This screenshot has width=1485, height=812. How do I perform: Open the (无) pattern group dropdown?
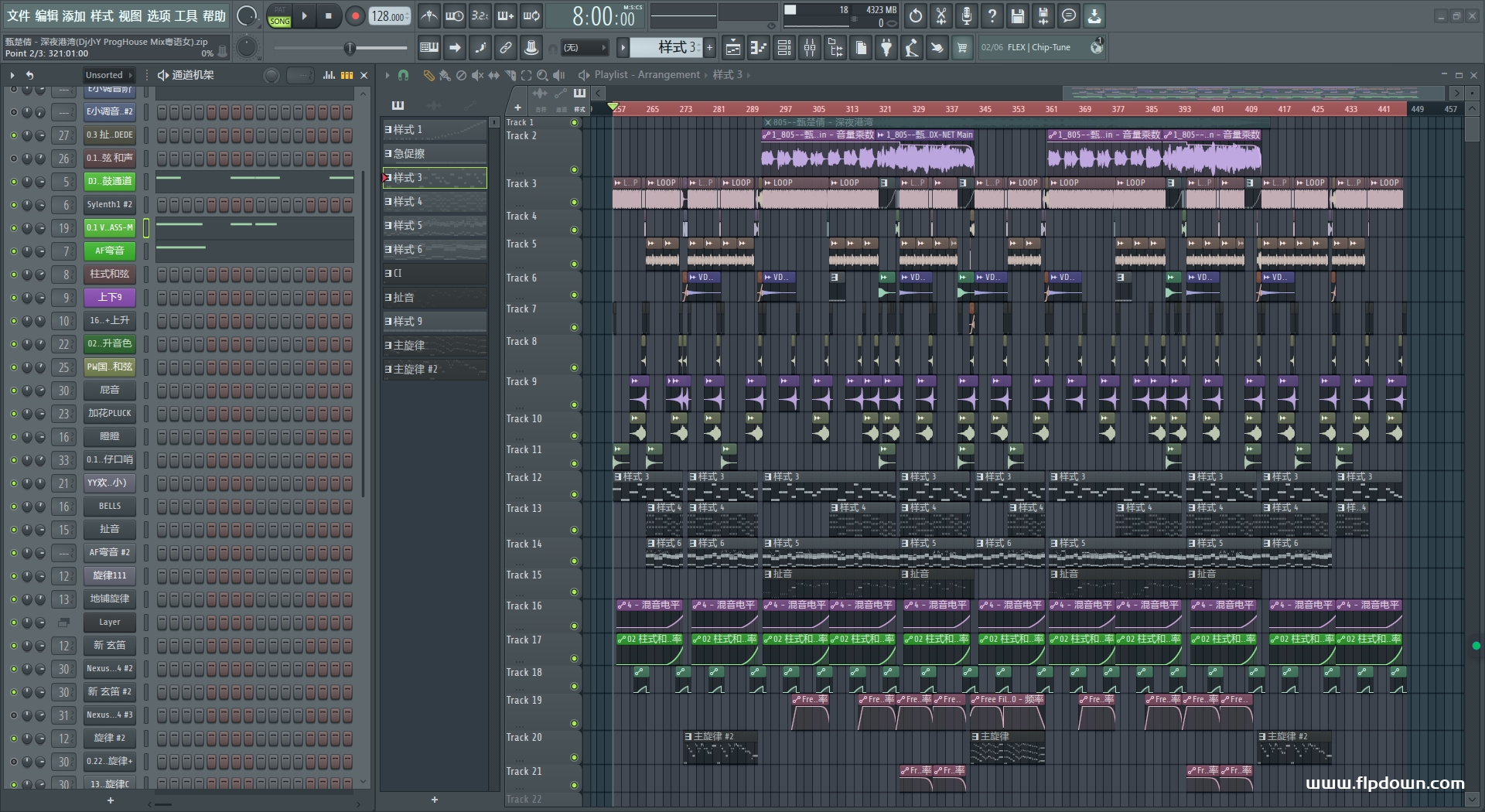585,48
